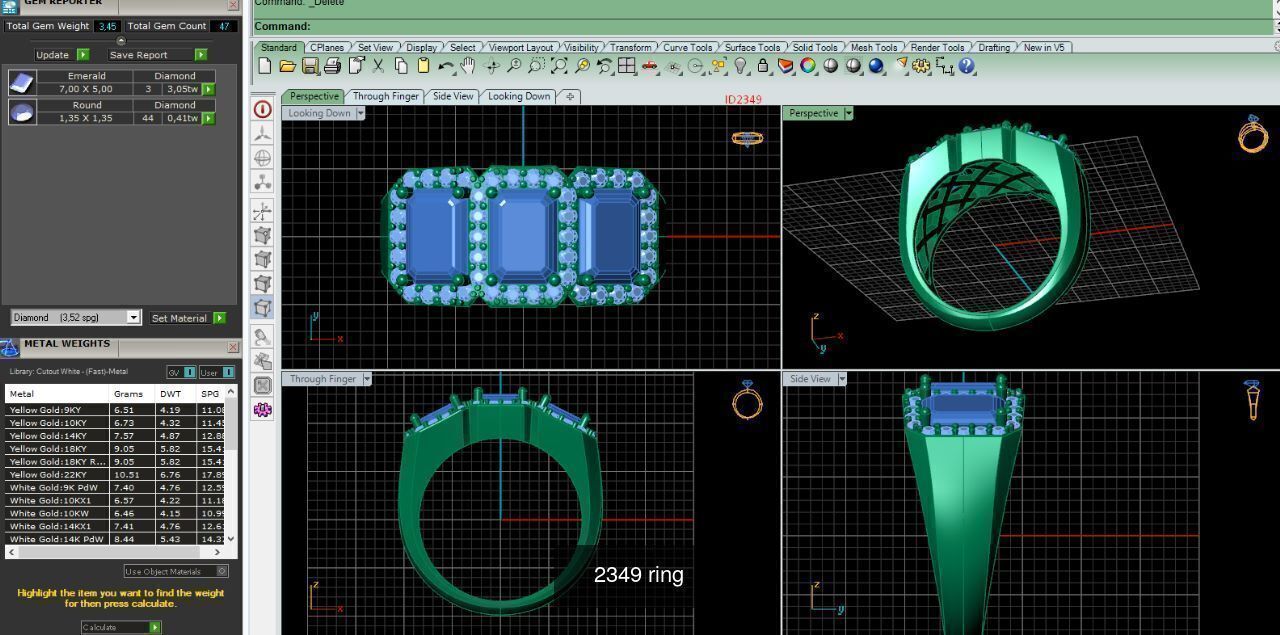Switch to the Curve Tools toolbar tab

click(x=688, y=47)
